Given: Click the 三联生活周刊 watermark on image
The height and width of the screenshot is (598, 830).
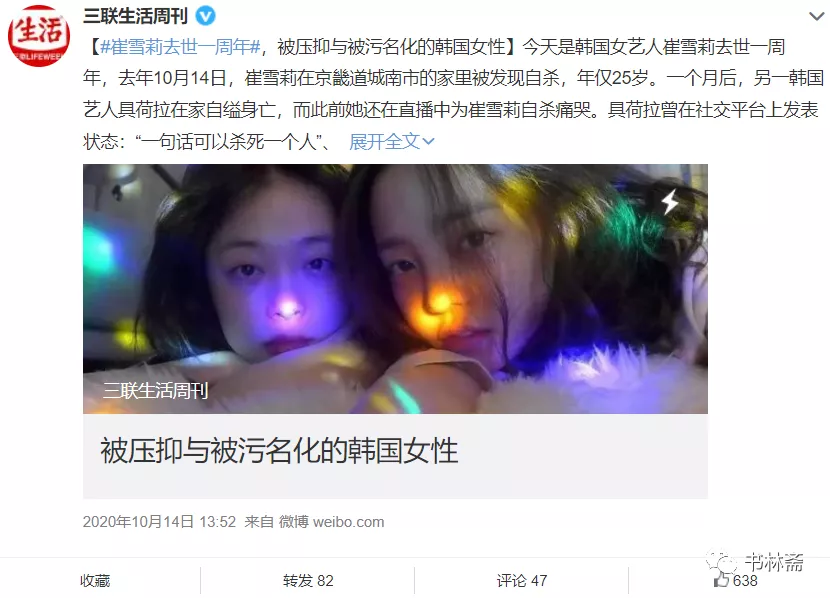Looking at the screenshot, I should click(156, 391).
